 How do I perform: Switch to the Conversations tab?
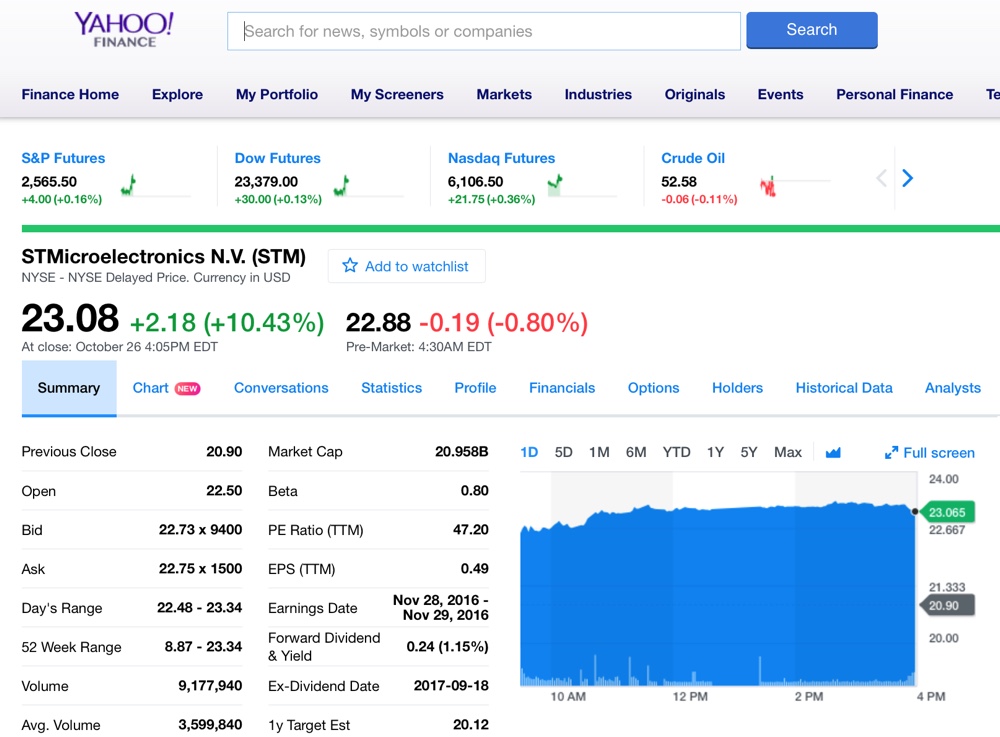click(x=281, y=388)
